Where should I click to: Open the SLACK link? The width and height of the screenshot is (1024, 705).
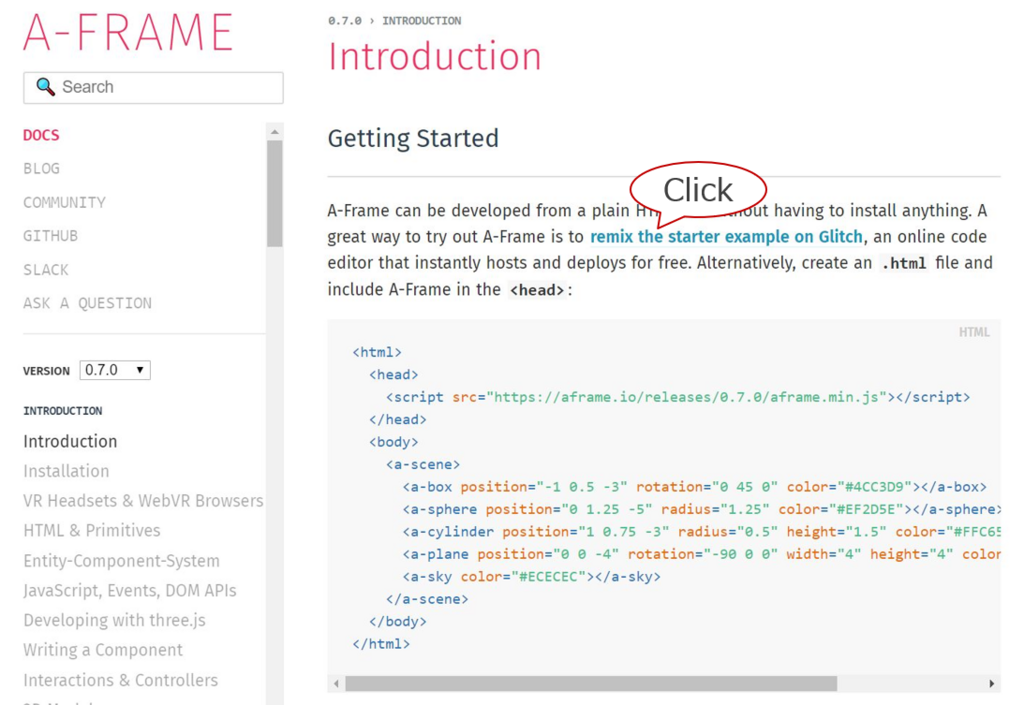46,270
